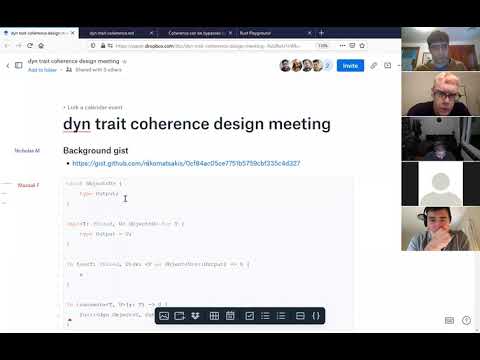Insert a code block

pyautogui.click(x=316, y=316)
